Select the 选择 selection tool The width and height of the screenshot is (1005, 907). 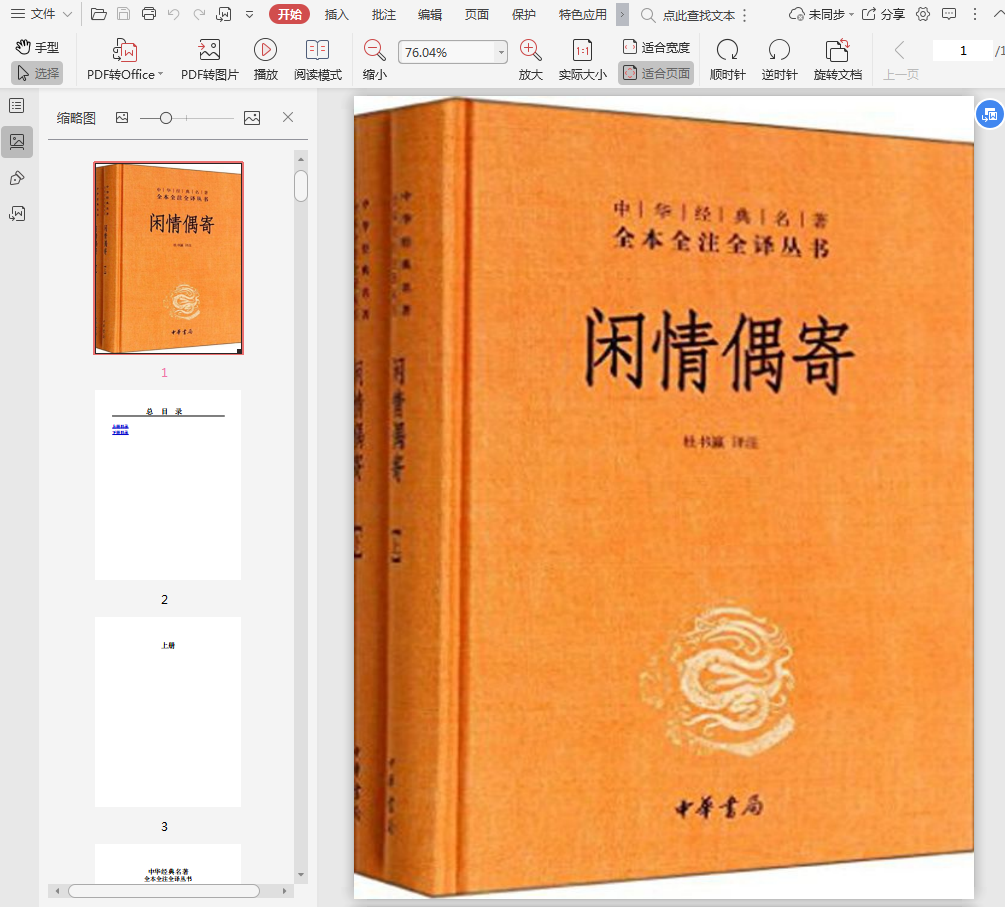click(x=37, y=73)
